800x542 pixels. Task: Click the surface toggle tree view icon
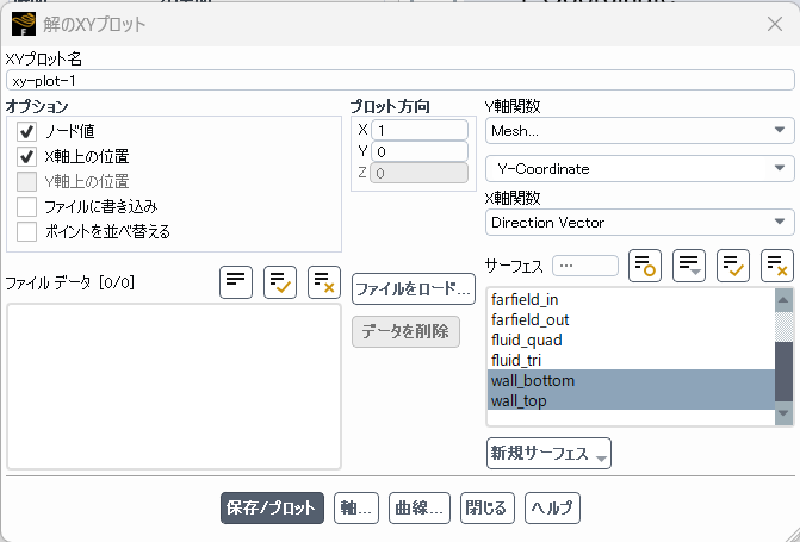689,266
